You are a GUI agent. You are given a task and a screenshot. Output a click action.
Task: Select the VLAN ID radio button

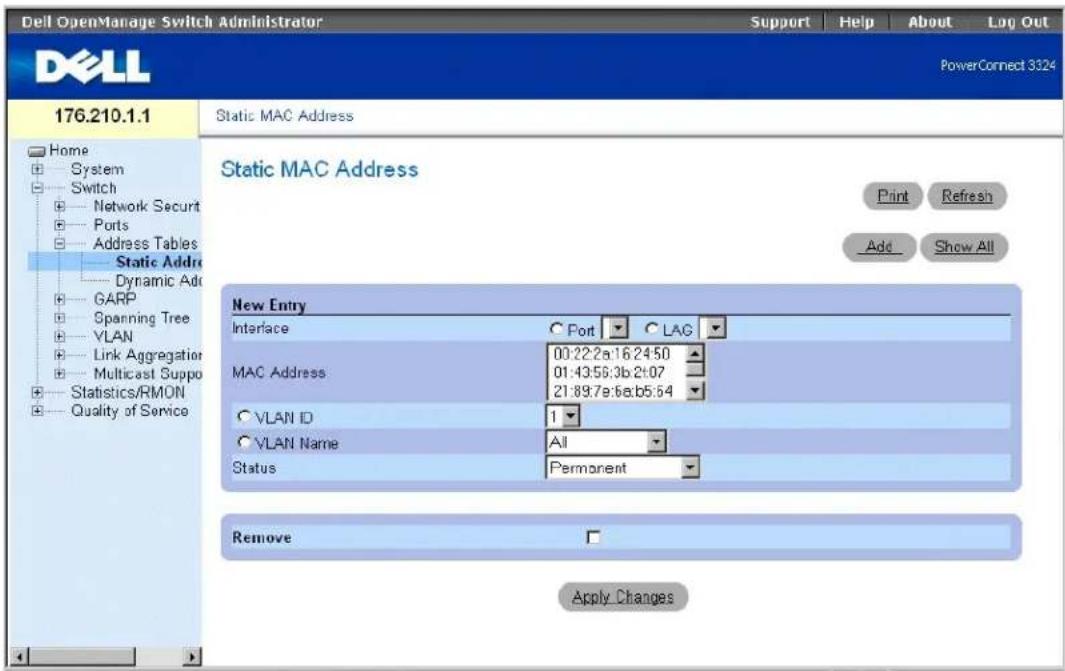(x=244, y=416)
